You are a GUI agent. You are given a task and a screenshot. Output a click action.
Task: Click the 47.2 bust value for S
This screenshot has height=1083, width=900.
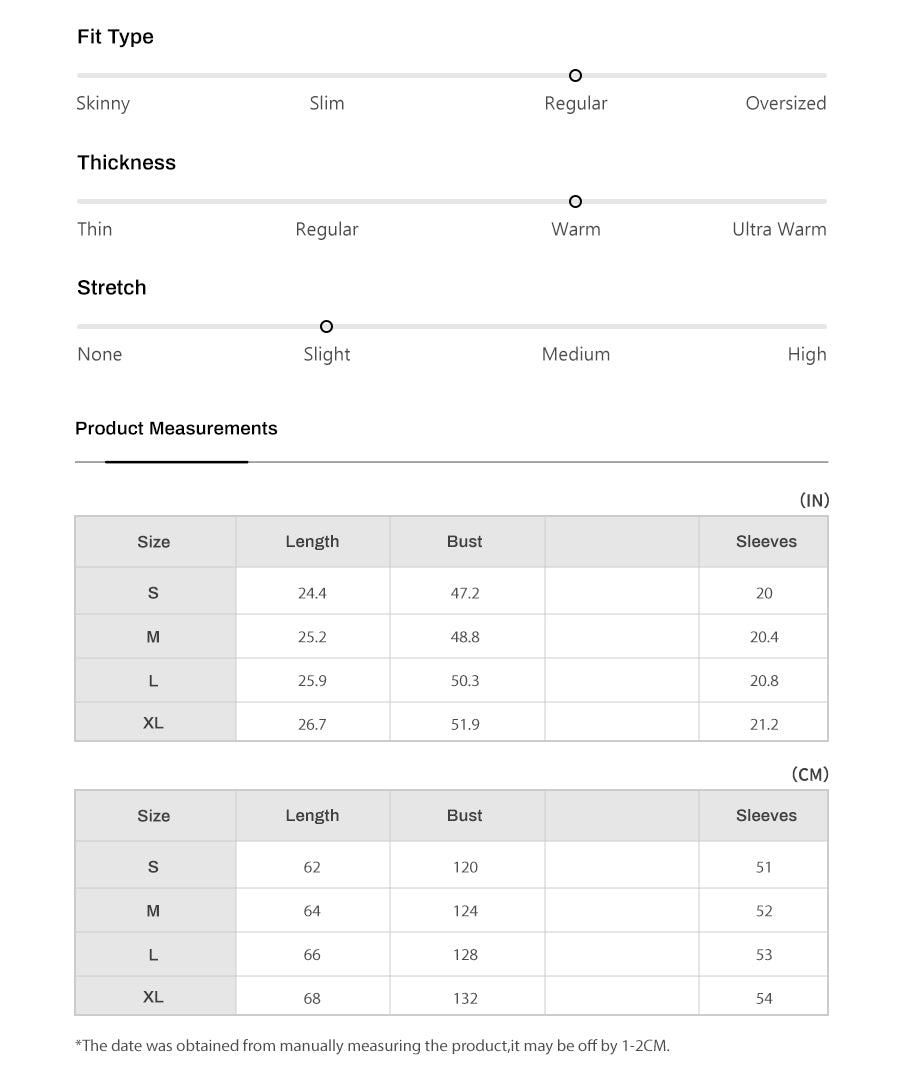tap(465, 593)
